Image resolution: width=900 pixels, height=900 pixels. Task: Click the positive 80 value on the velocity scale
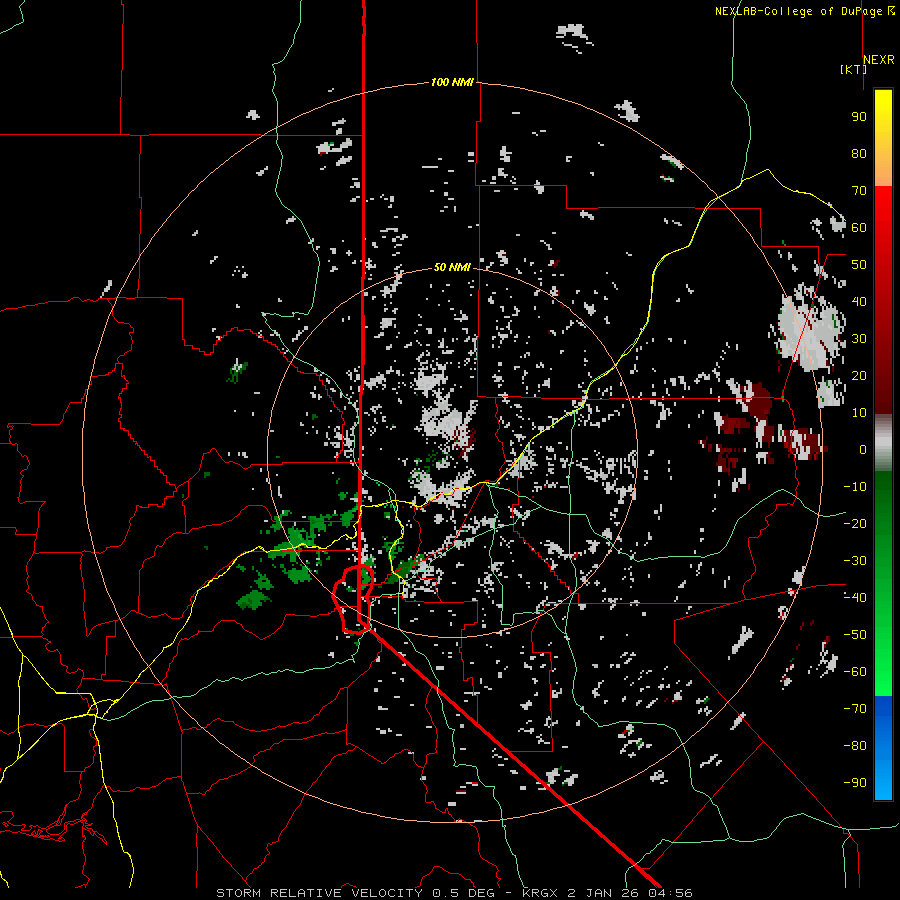[859, 154]
